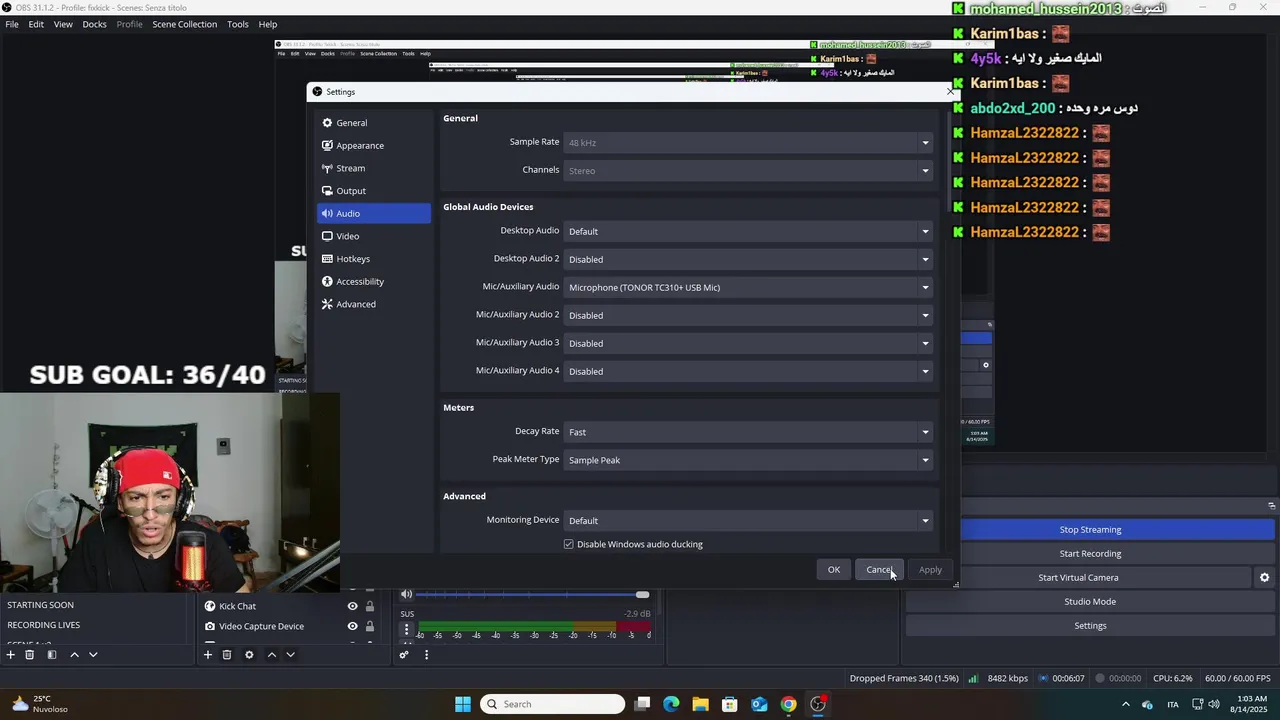The width and height of the screenshot is (1280, 720).
Task: Open Mic/Auxiliary Audio 3 dropdown
Action: (x=749, y=343)
